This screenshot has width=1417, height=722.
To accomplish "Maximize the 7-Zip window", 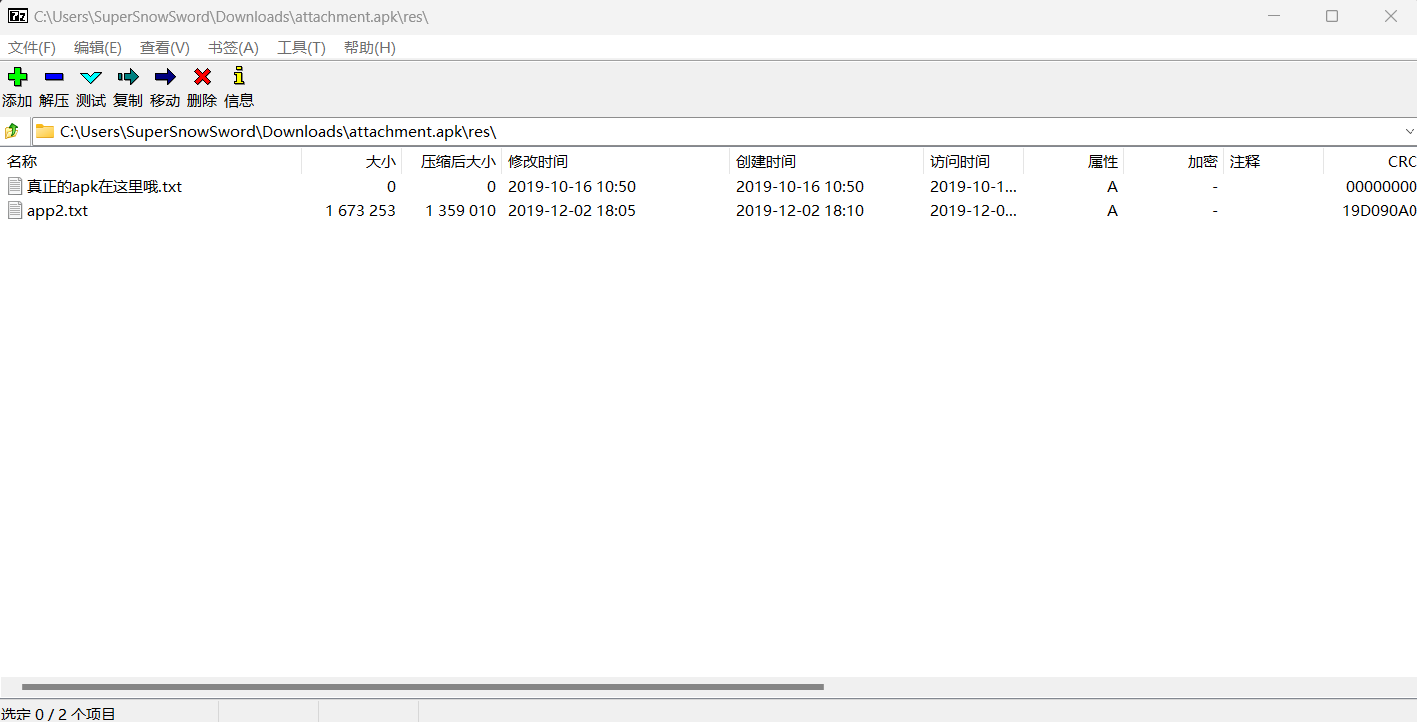I will pyautogui.click(x=1332, y=16).
